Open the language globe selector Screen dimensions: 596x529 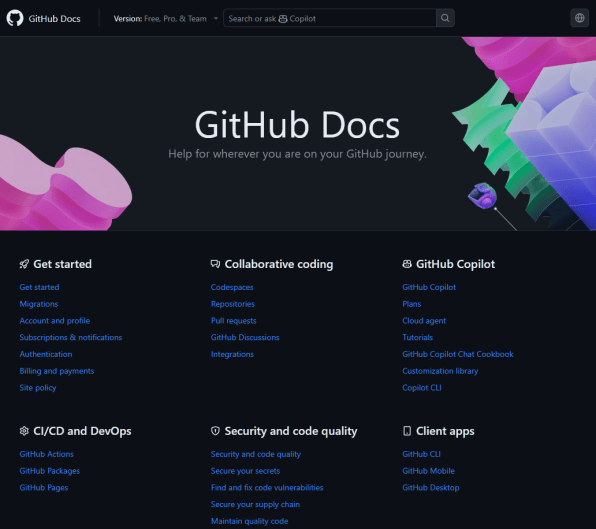[579, 18]
